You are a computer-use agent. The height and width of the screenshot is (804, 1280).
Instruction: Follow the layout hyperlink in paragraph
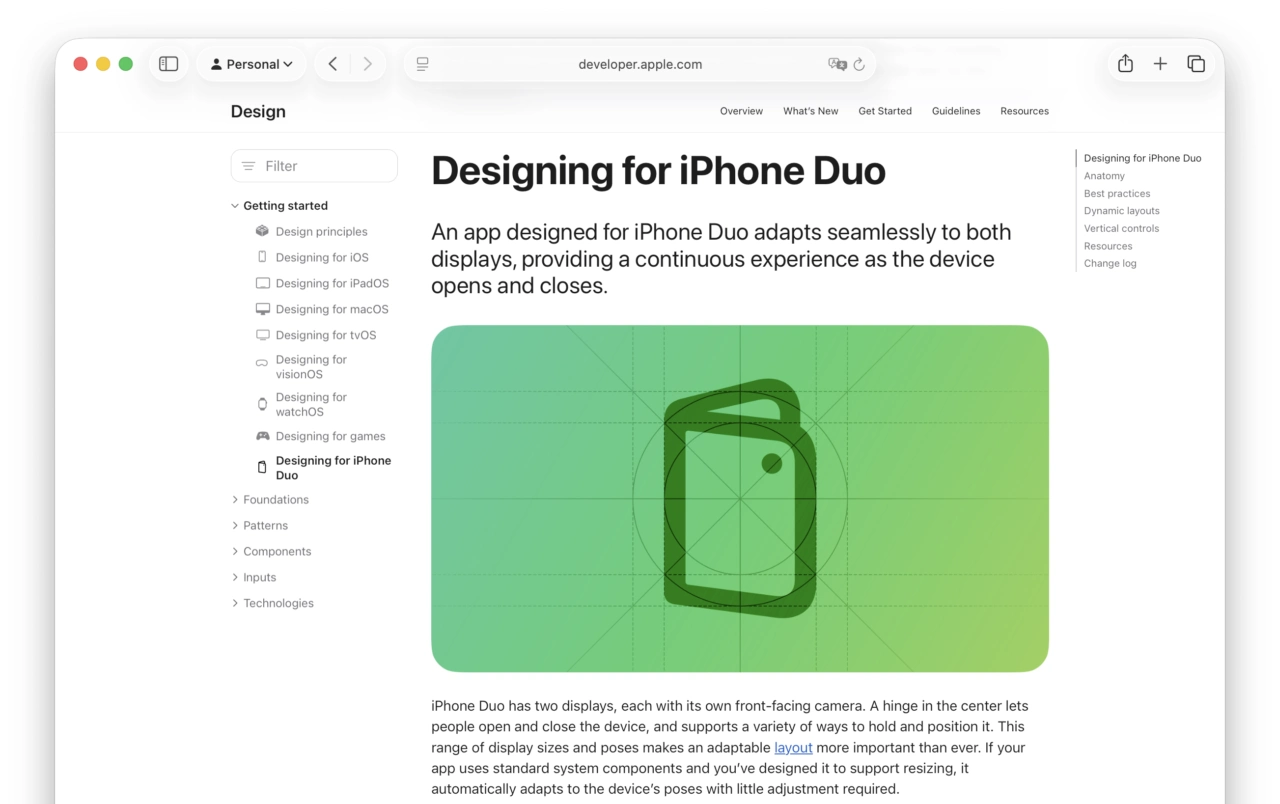click(793, 747)
